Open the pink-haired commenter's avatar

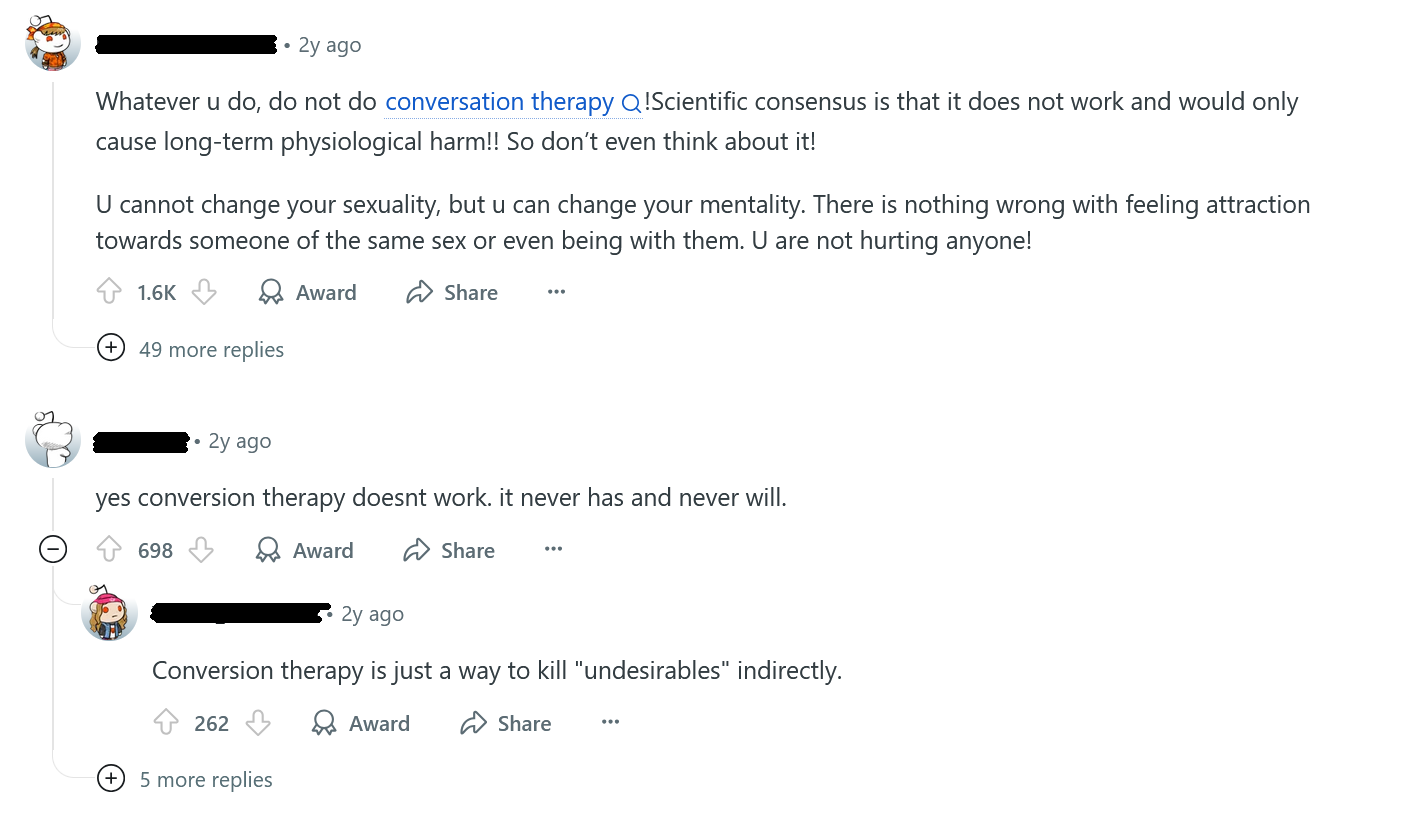pyautogui.click(x=109, y=613)
